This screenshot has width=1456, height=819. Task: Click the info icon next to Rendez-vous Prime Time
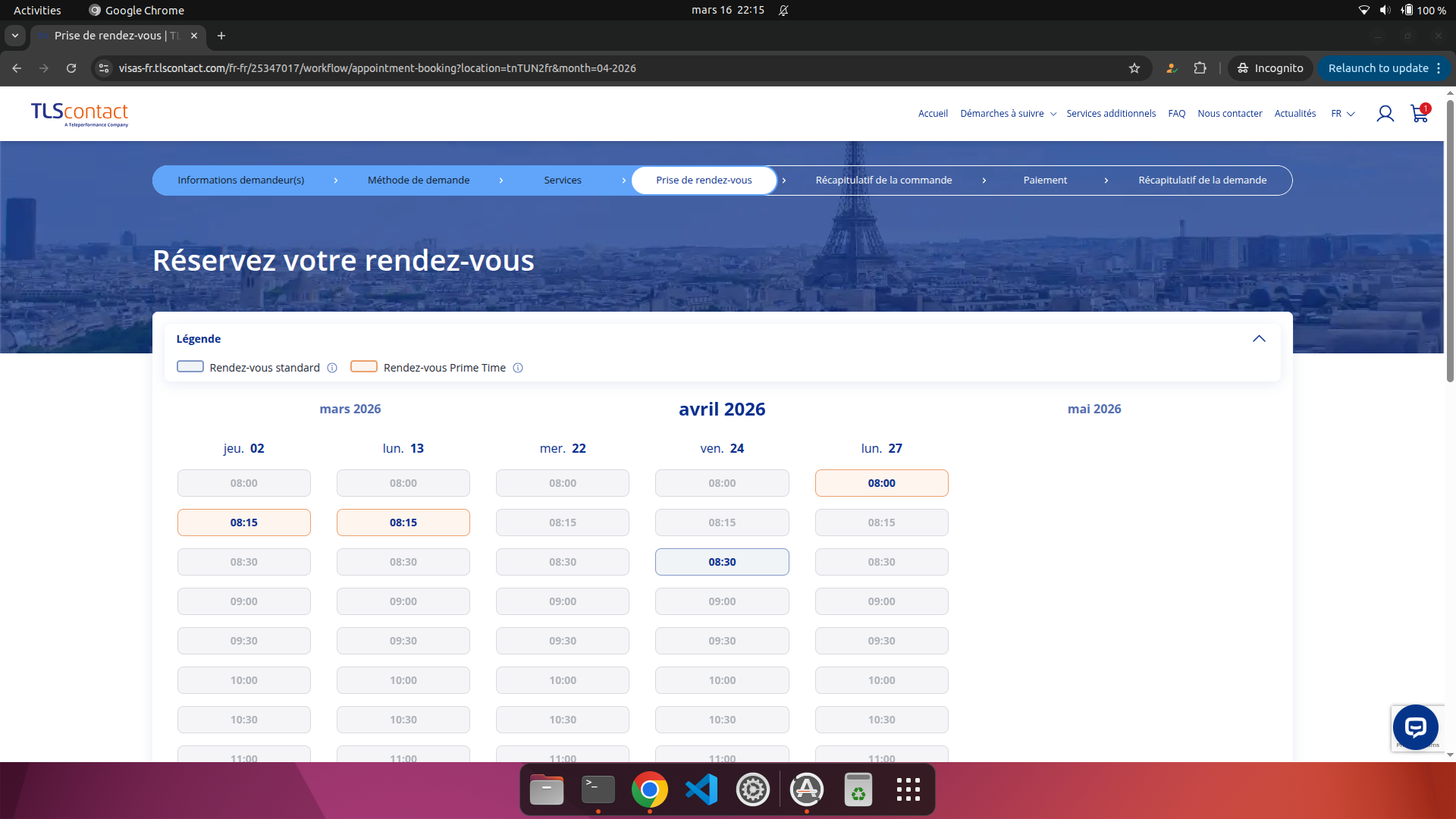518,368
